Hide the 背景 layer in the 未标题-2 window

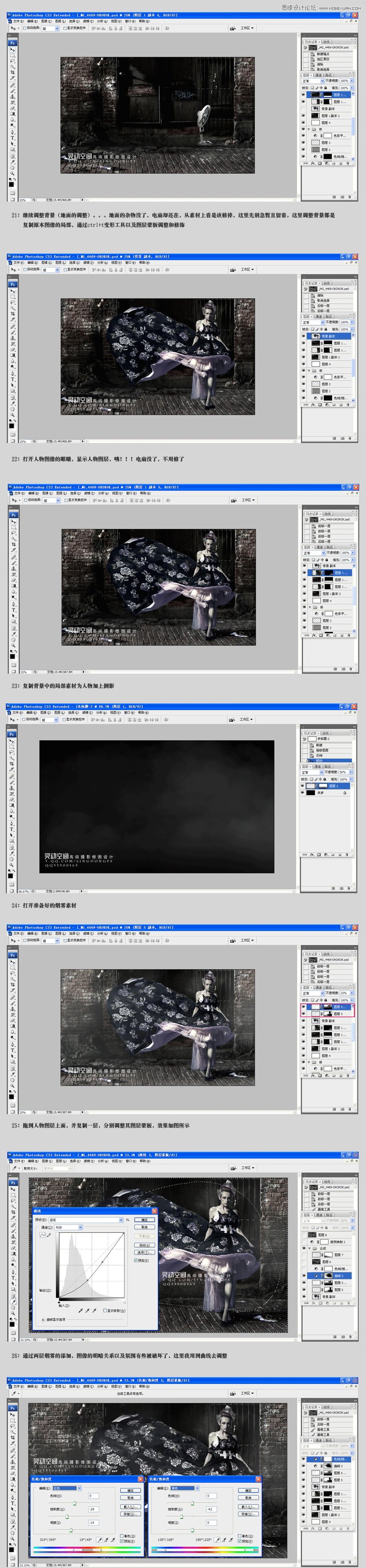(x=303, y=793)
